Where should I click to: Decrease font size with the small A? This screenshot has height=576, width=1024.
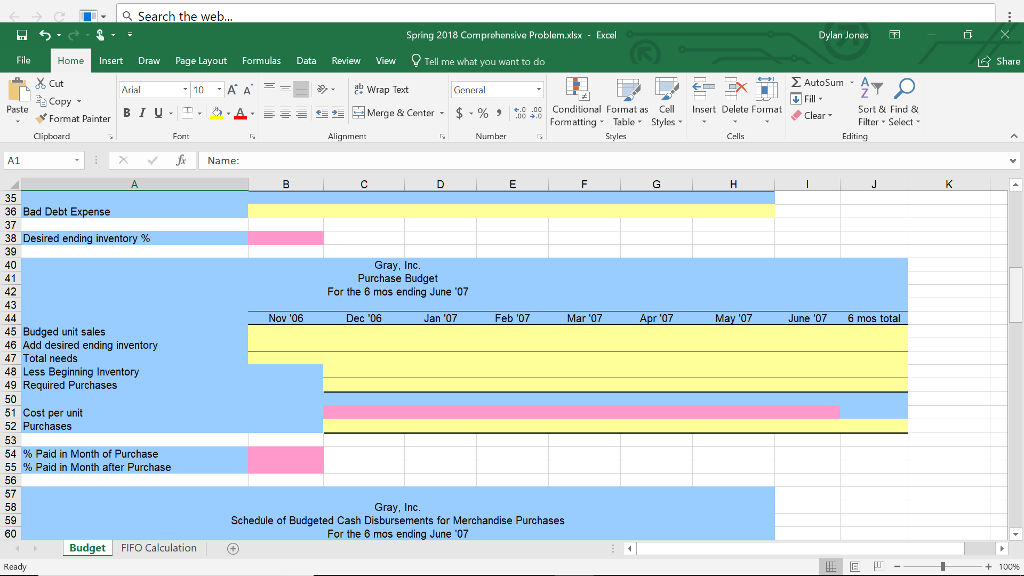pos(248,90)
